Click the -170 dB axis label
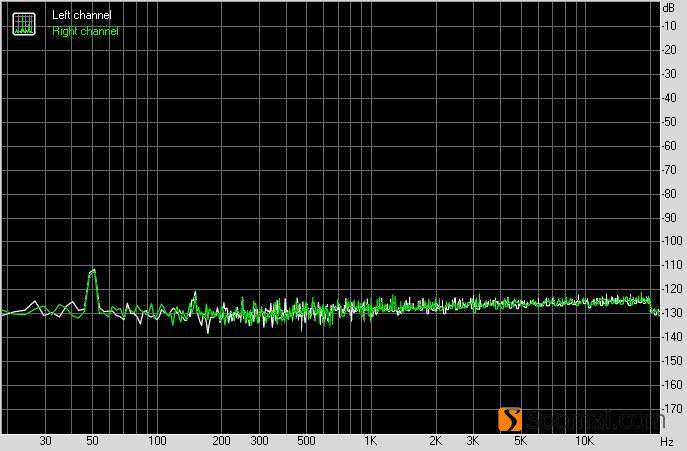 tap(670, 409)
